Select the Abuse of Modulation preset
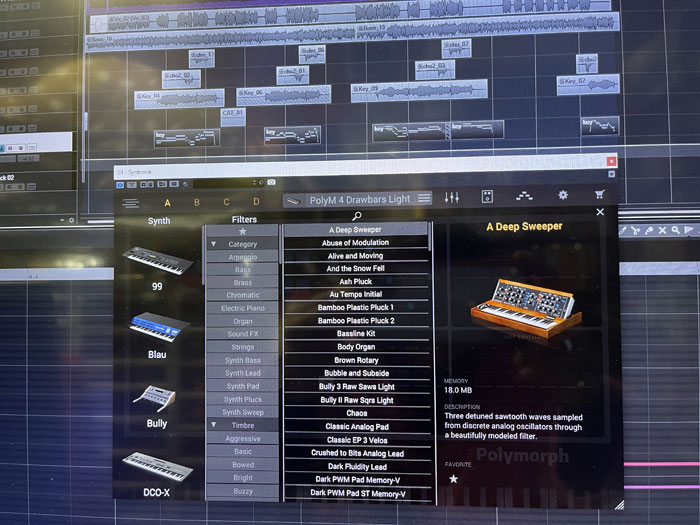 click(x=355, y=243)
